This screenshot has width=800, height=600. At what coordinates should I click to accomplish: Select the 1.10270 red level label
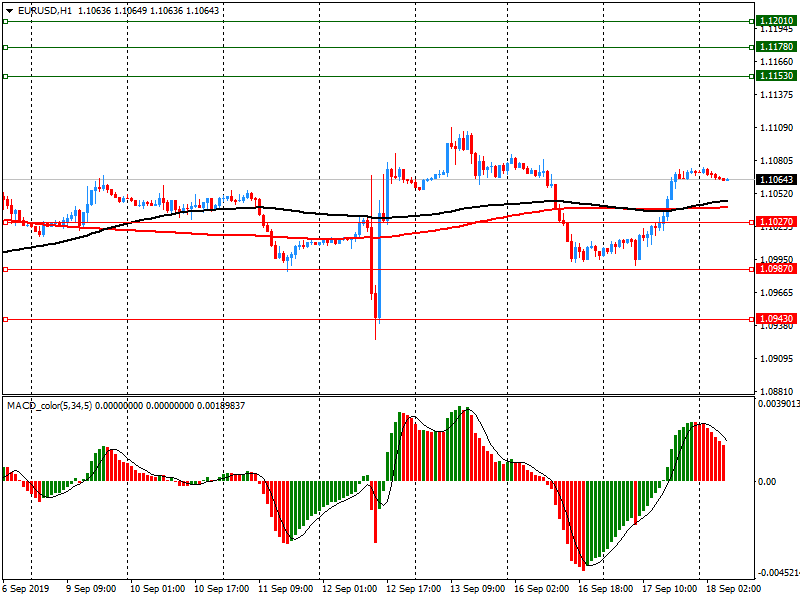pyautogui.click(x=776, y=222)
